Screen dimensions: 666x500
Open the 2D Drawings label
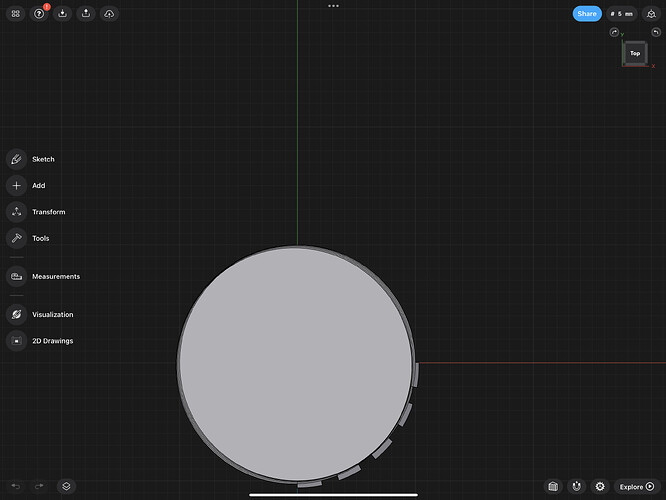pos(53,341)
